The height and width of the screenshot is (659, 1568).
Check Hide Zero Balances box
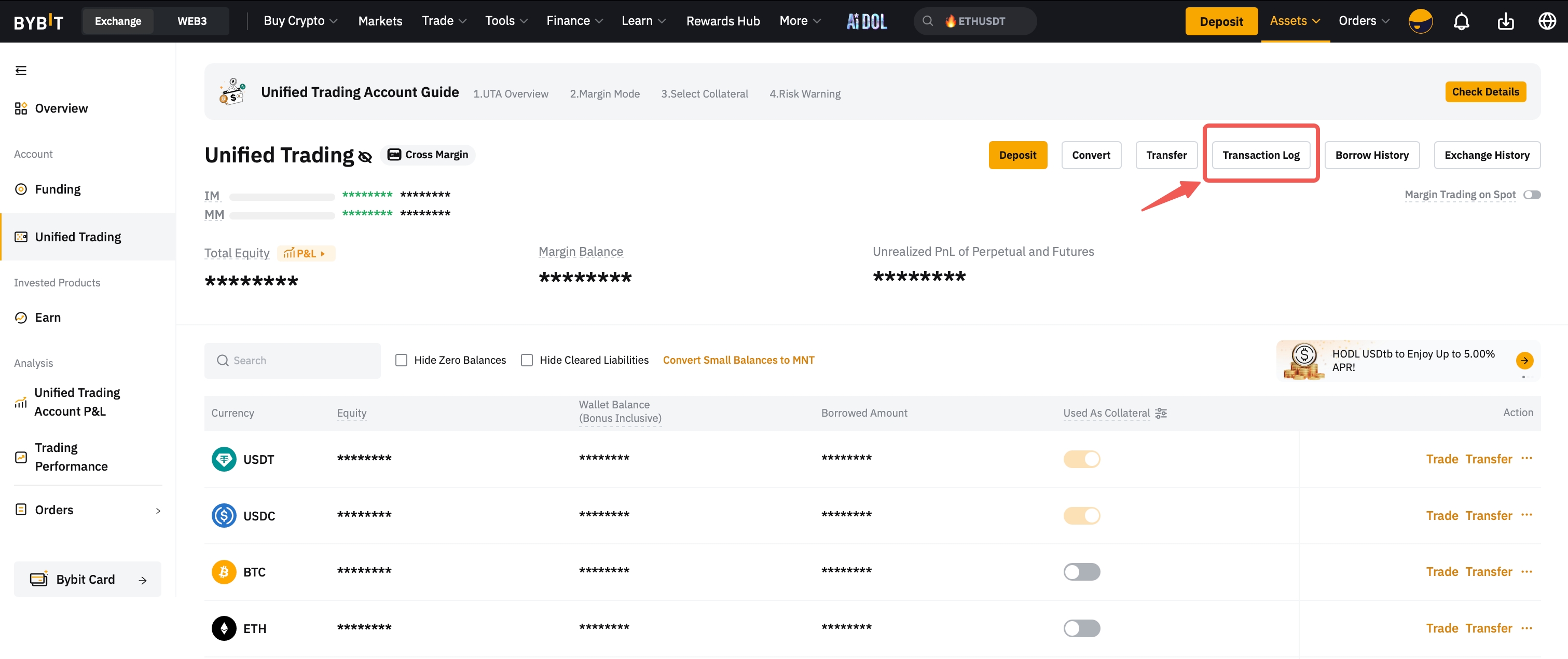401,360
